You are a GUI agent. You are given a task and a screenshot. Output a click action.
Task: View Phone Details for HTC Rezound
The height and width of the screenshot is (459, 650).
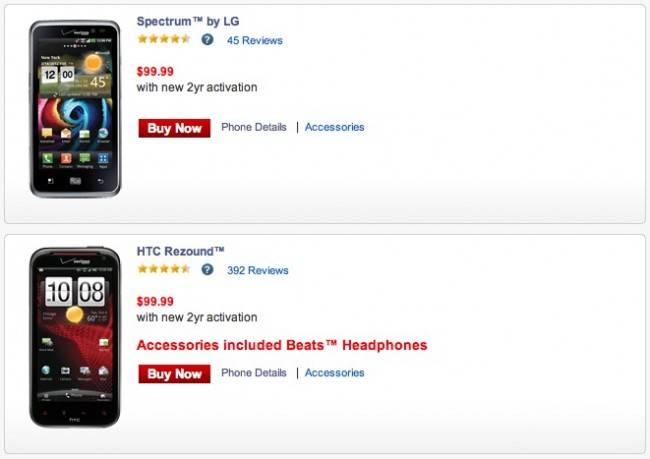(254, 373)
